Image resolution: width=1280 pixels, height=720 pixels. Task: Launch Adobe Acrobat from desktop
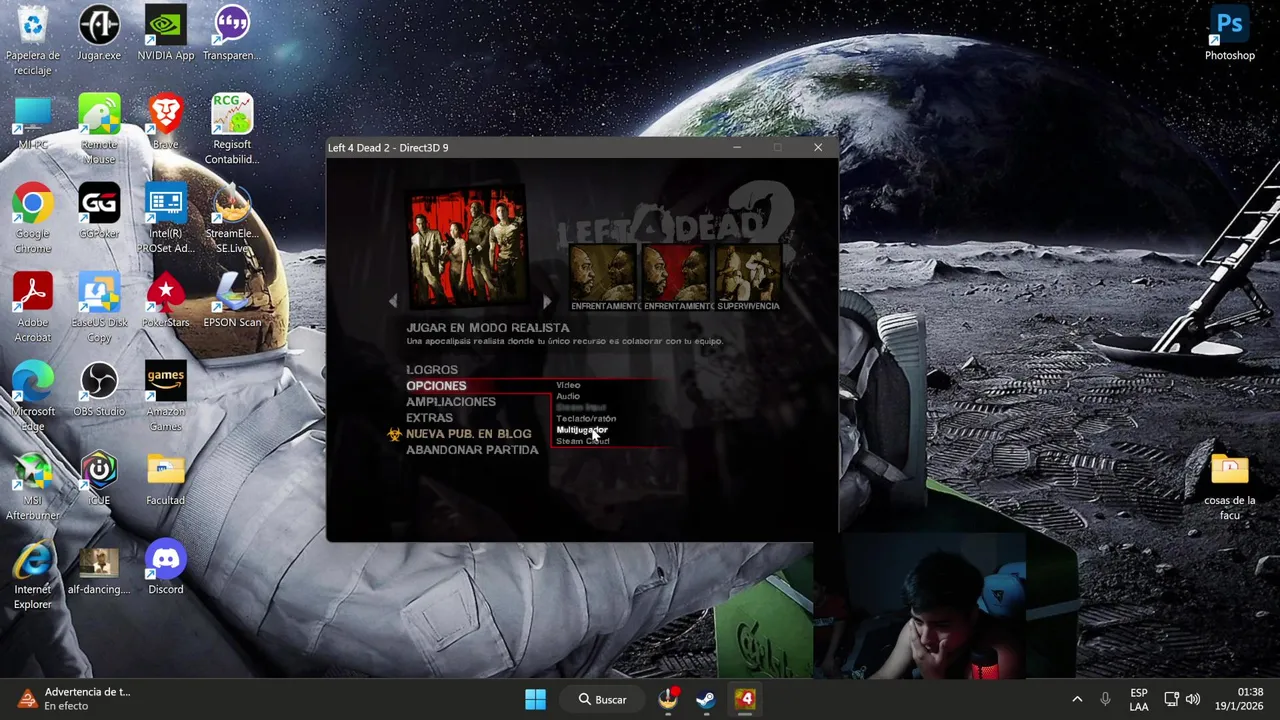pyautogui.click(x=33, y=308)
